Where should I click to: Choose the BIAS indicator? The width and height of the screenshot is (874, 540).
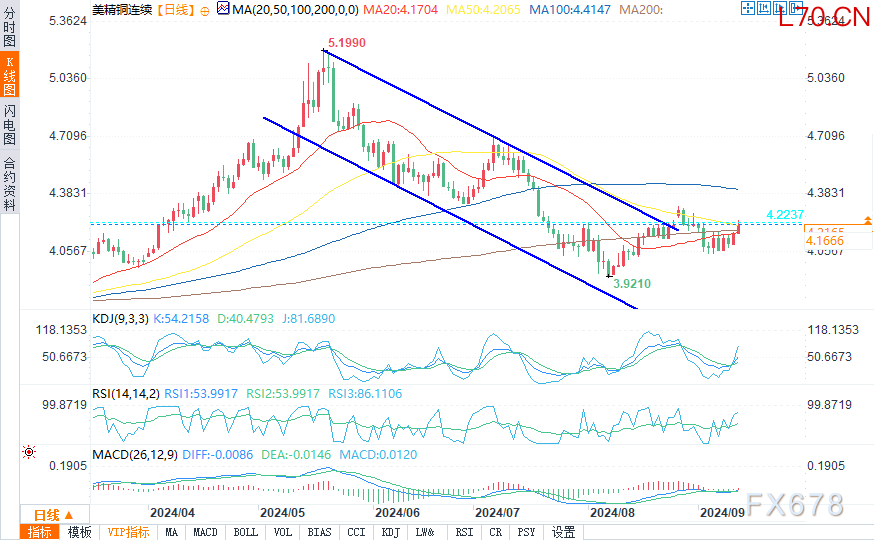point(319,532)
